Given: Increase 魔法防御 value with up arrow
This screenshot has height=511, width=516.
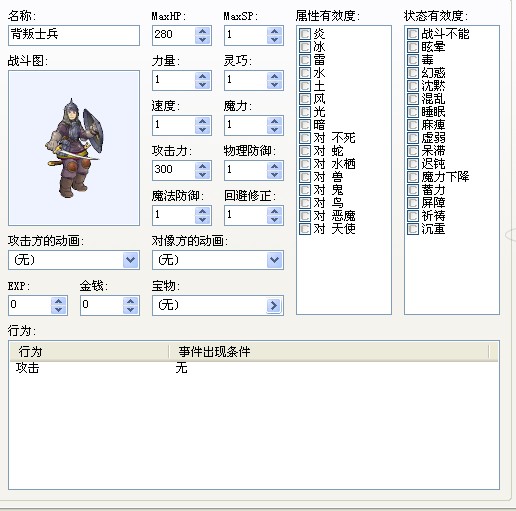Looking at the screenshot, I should tap(202, 211).
